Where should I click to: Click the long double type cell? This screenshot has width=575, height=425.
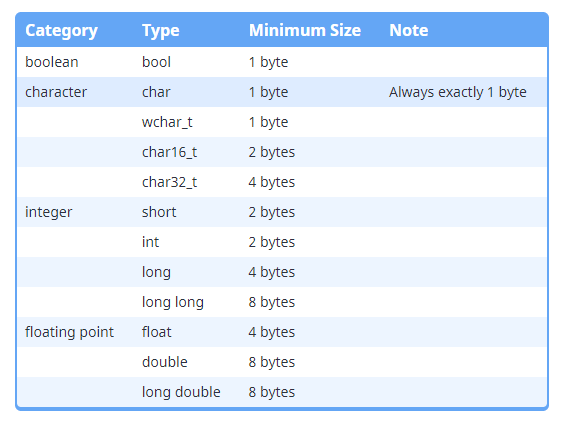tap(181, 392)
